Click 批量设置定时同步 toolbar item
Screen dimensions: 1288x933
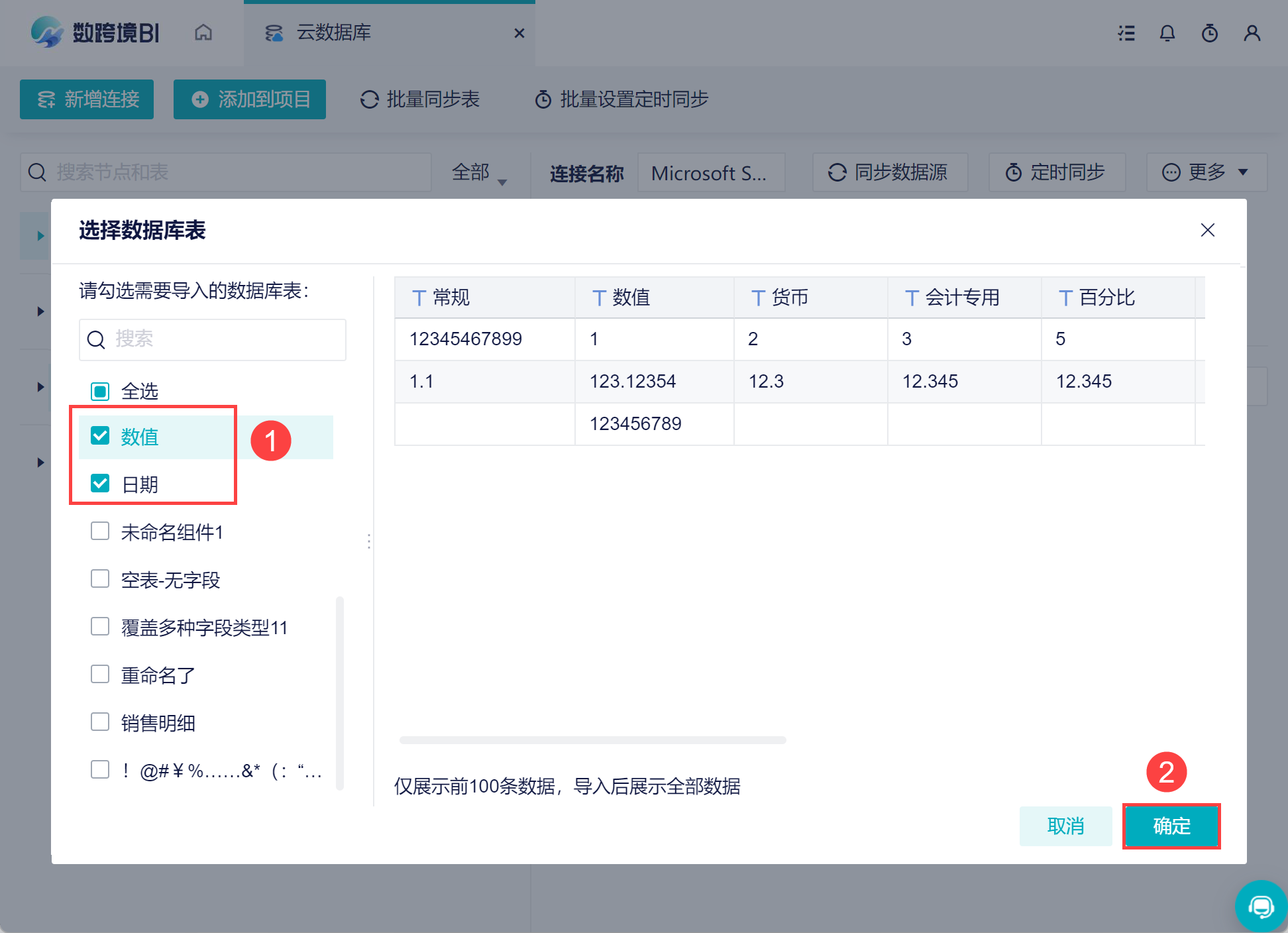(621, 99)
